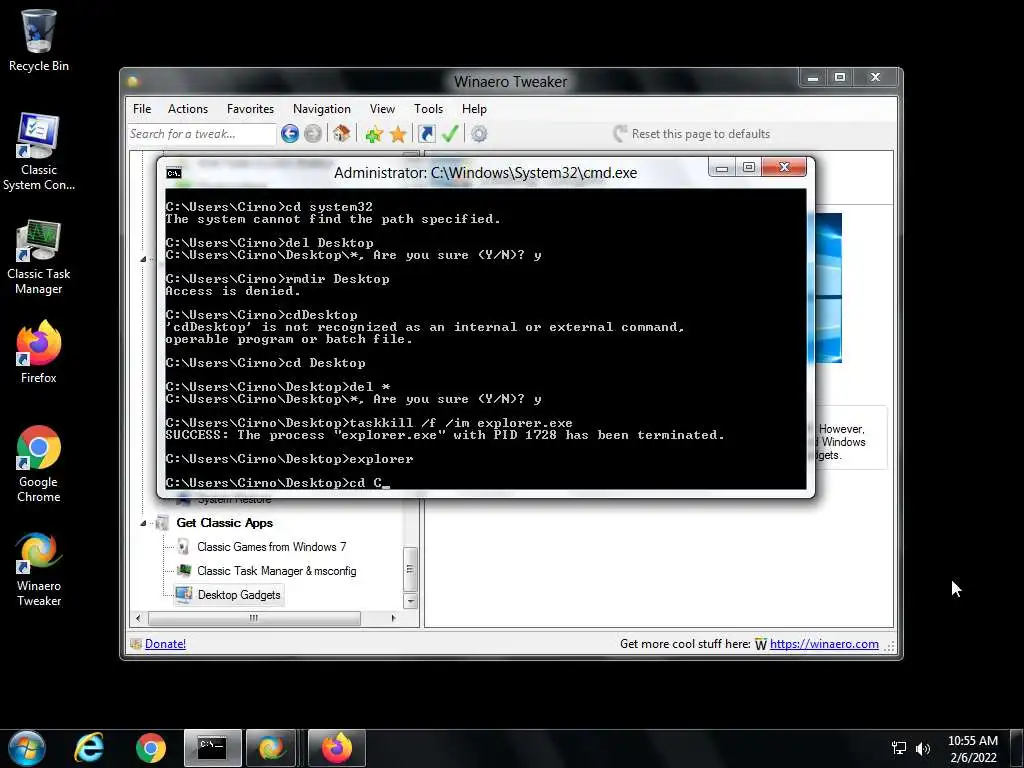
Task: Open the Firefox desktop shortcut
Action: coord(39,352)
